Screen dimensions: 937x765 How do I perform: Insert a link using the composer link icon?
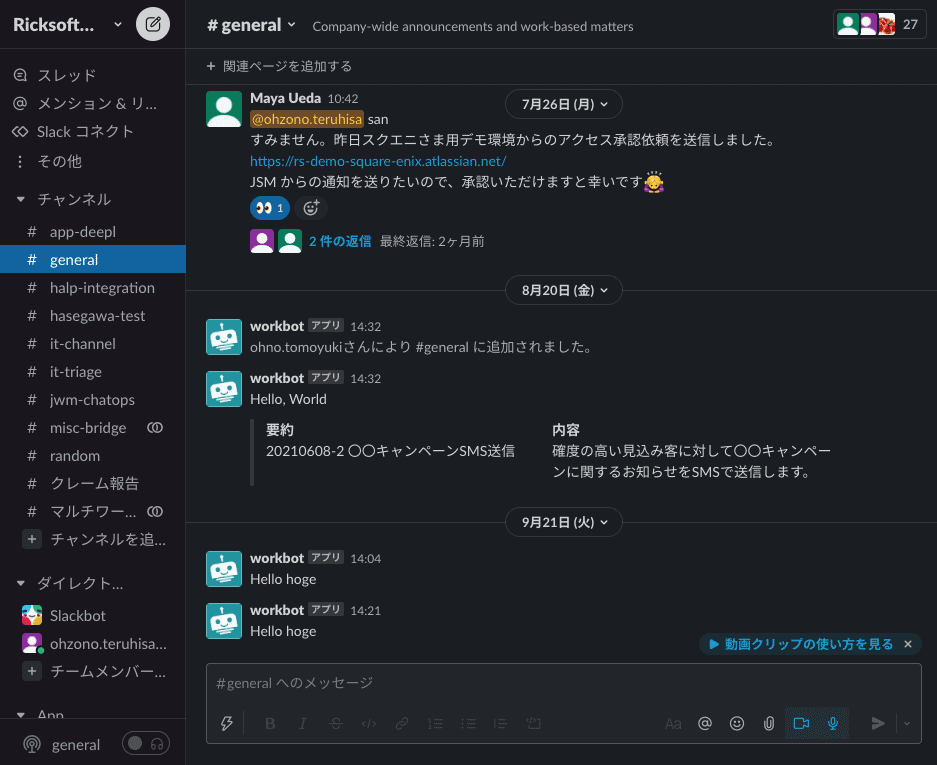pyautogui.click(x=402, y=723)
